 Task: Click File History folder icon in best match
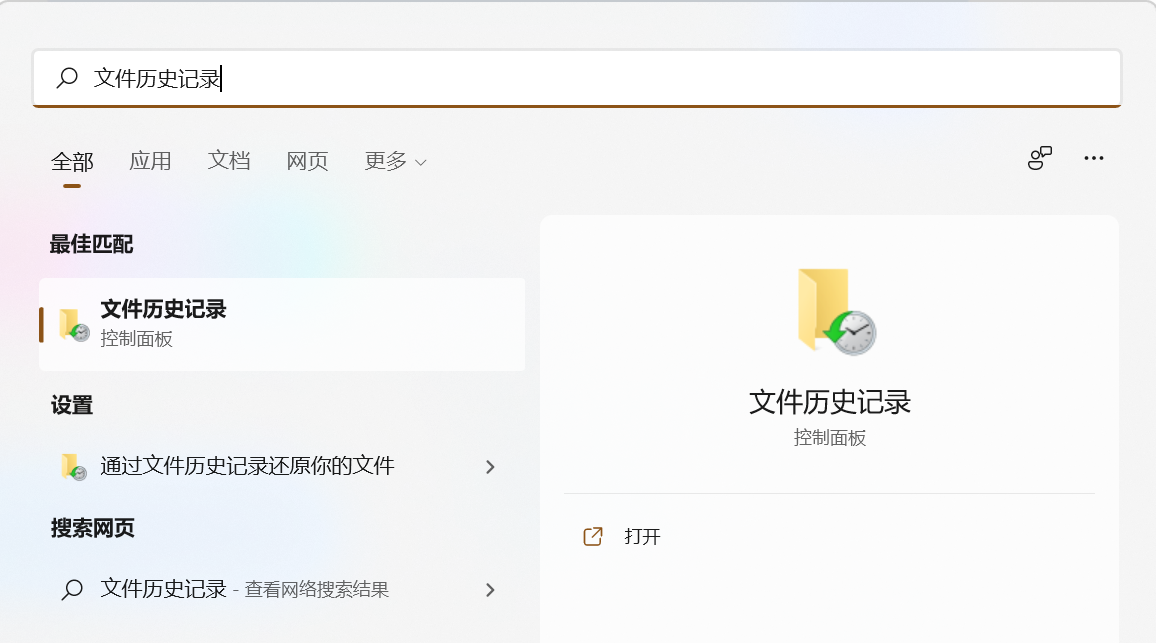tap(74, 325)
